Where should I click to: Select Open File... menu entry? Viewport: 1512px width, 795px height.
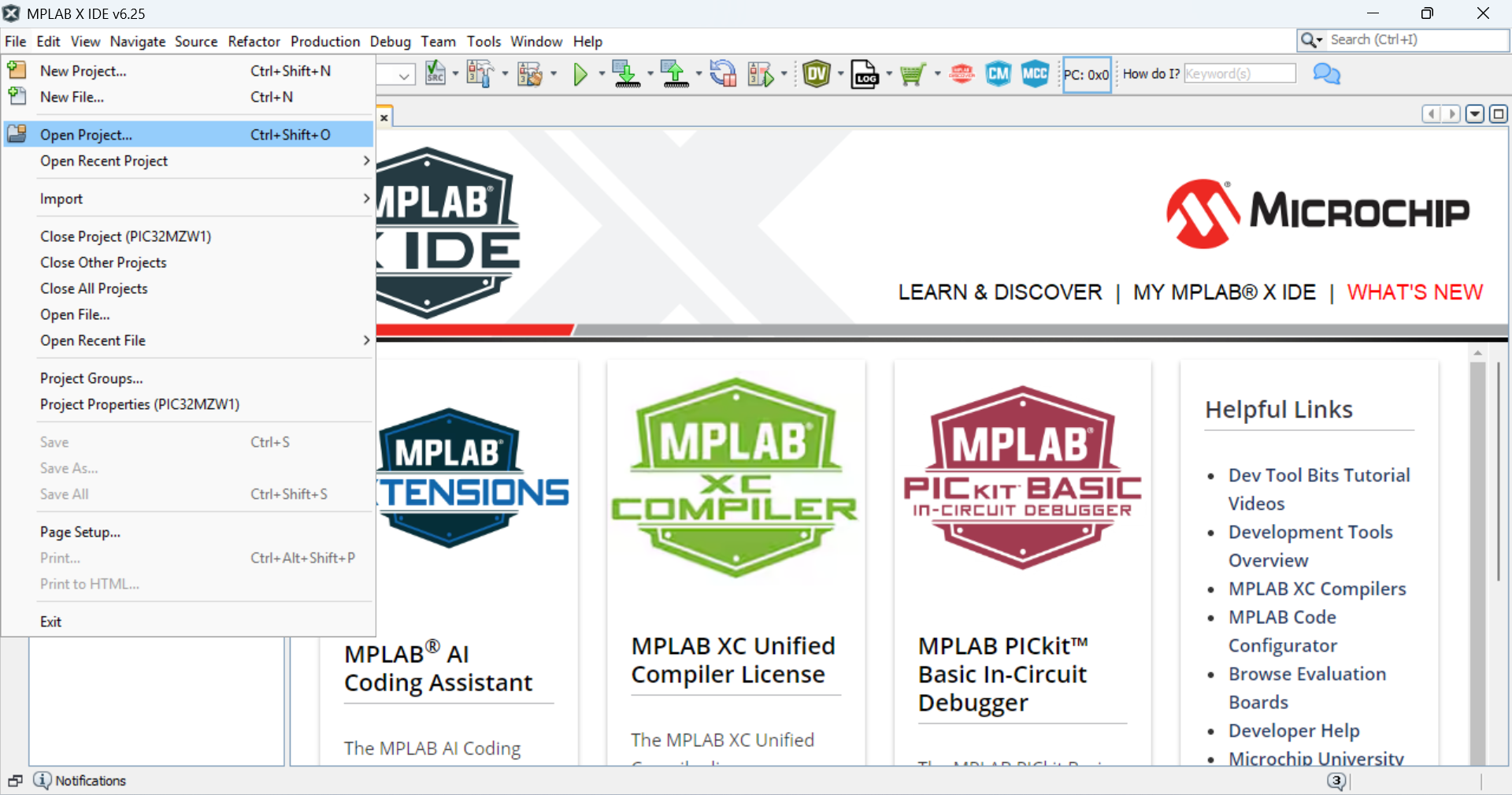188,314
